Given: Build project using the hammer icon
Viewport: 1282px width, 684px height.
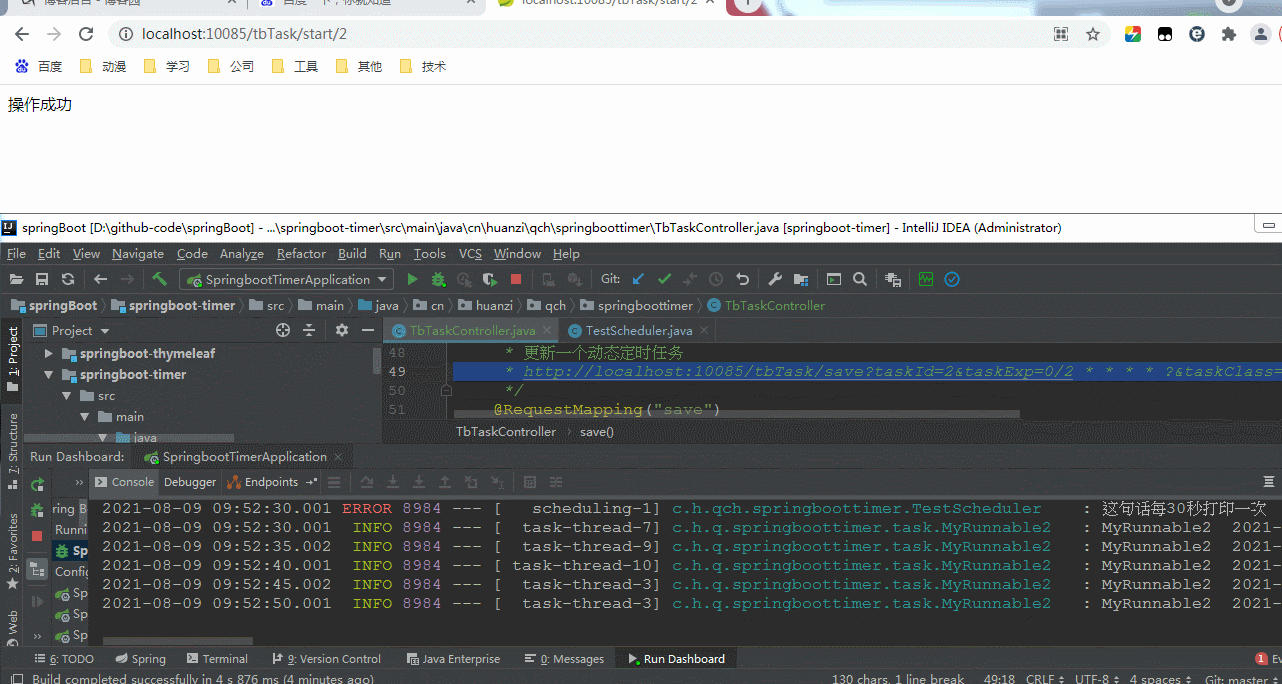Looking at the screenshot, I should pos(160,280).
